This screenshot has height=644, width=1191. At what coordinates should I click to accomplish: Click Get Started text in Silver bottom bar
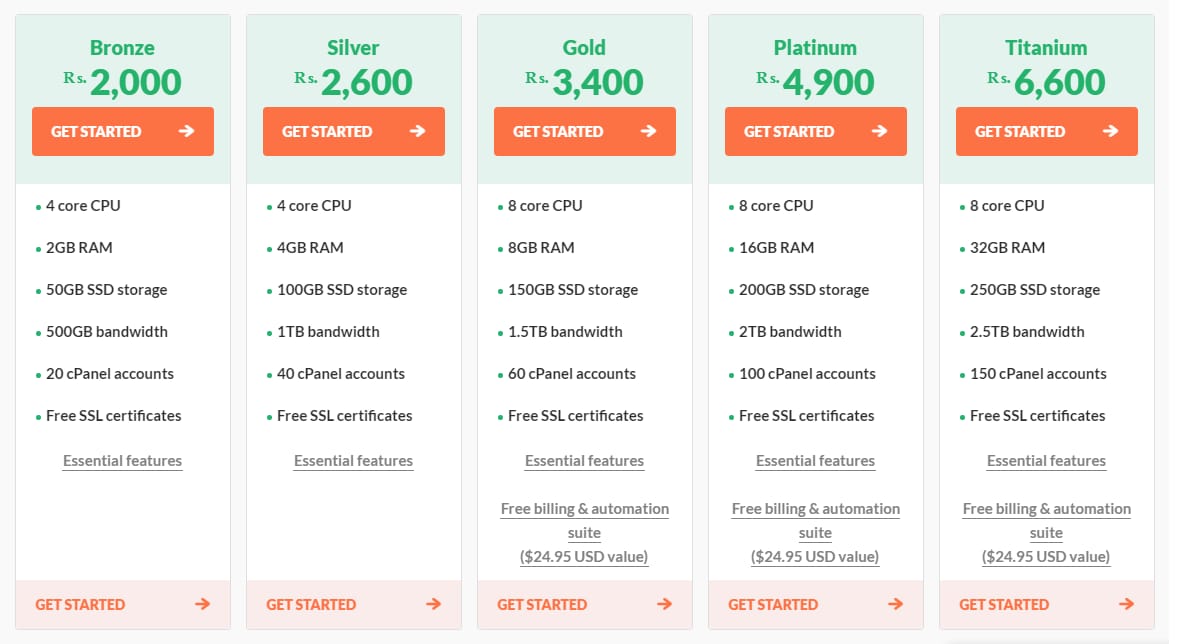click(311, 605)
